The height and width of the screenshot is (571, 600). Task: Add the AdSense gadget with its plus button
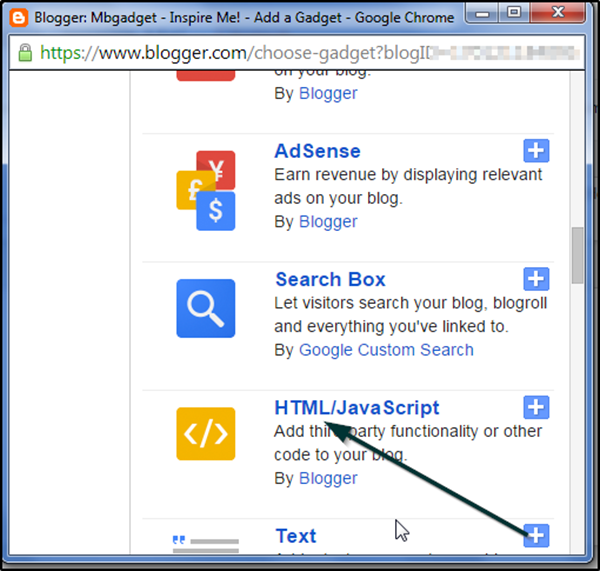[x=536, y=151]
